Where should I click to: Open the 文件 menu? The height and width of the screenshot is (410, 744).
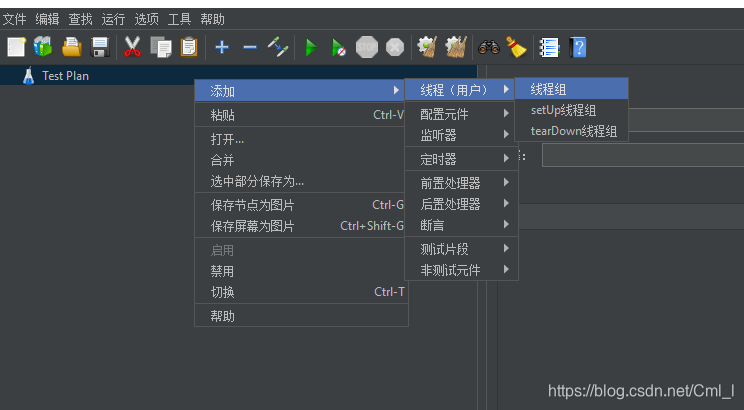(14, 19)
